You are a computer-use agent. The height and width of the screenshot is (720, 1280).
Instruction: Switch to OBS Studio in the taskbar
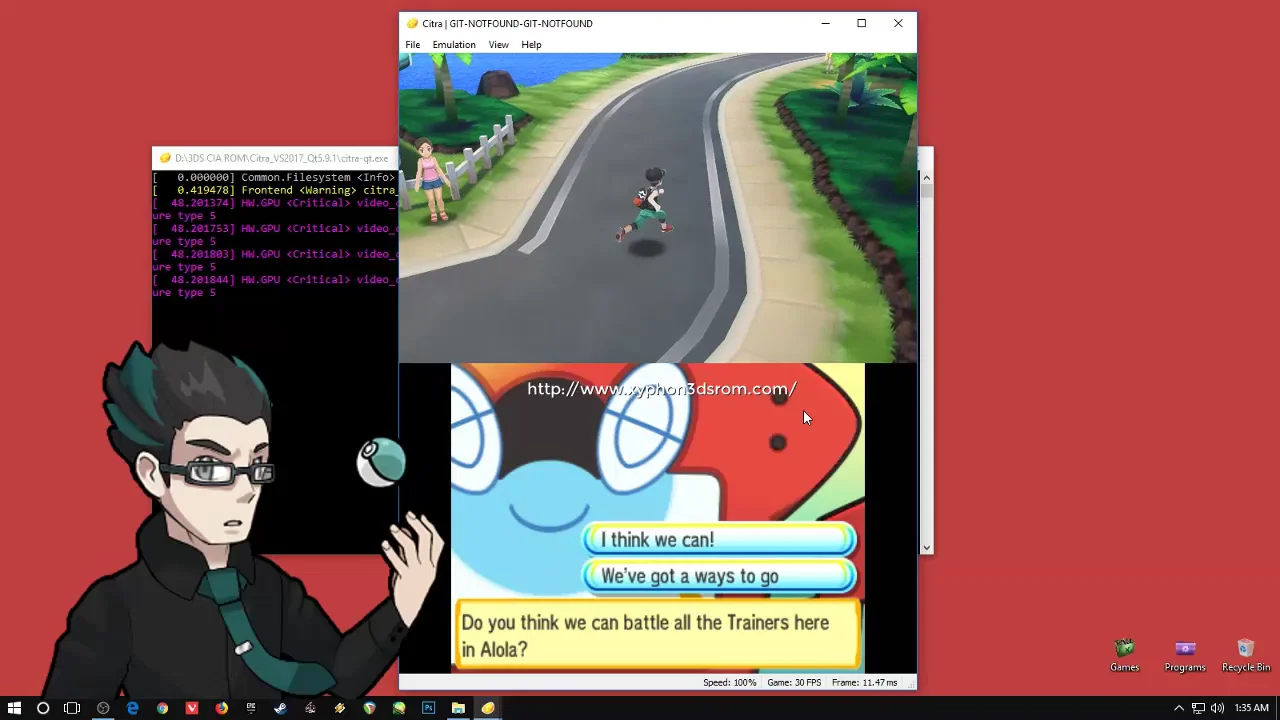tap(103, 708)
